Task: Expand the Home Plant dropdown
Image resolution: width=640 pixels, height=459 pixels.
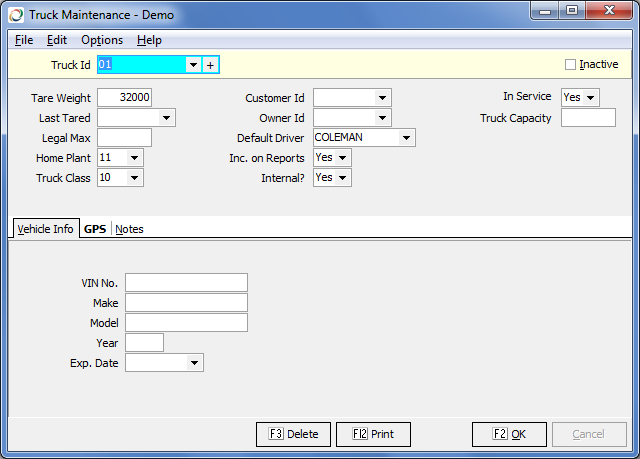Action: [135, 158]
